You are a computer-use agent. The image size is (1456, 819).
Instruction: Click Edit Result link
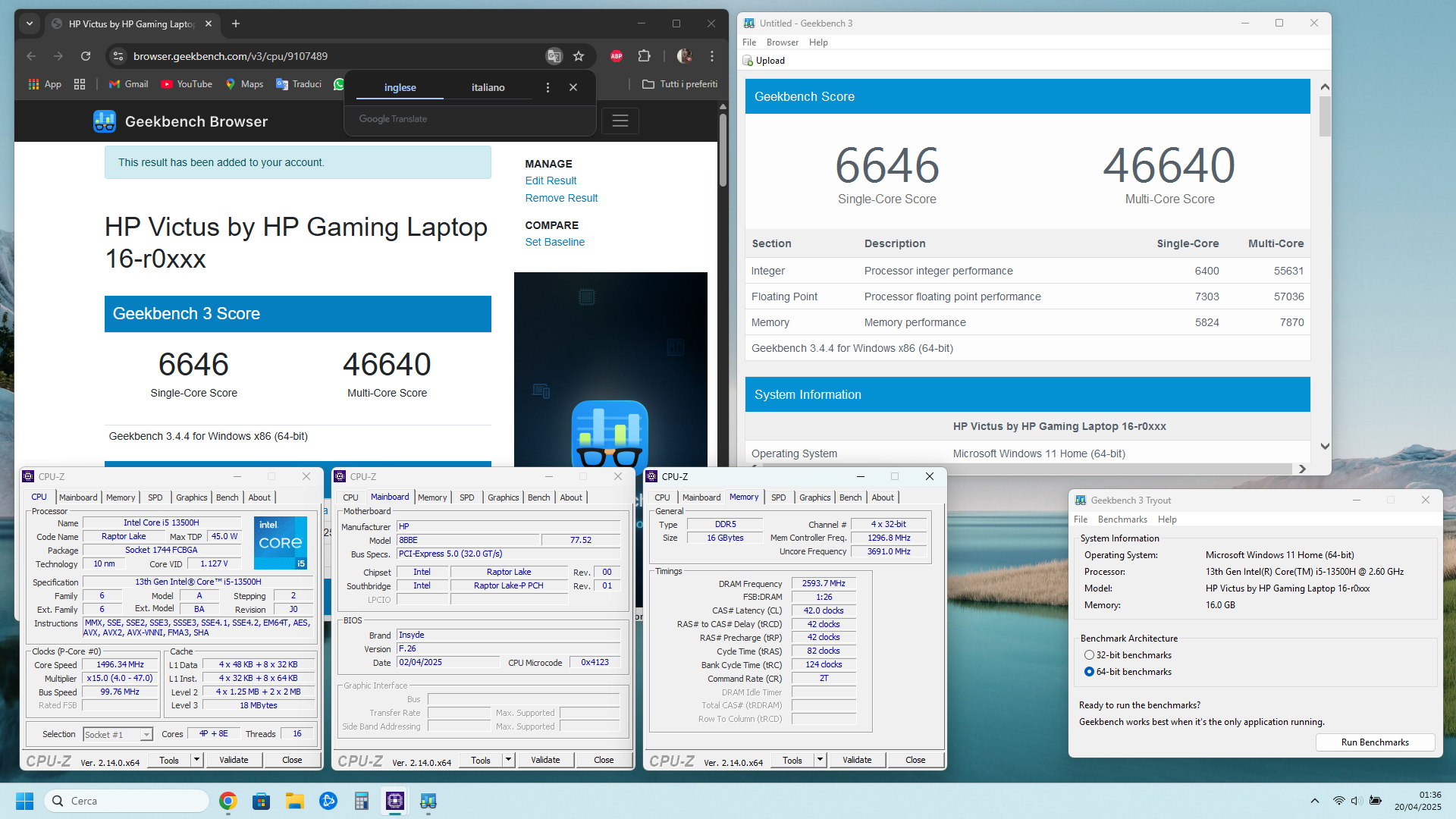click(x=551, y=180)
